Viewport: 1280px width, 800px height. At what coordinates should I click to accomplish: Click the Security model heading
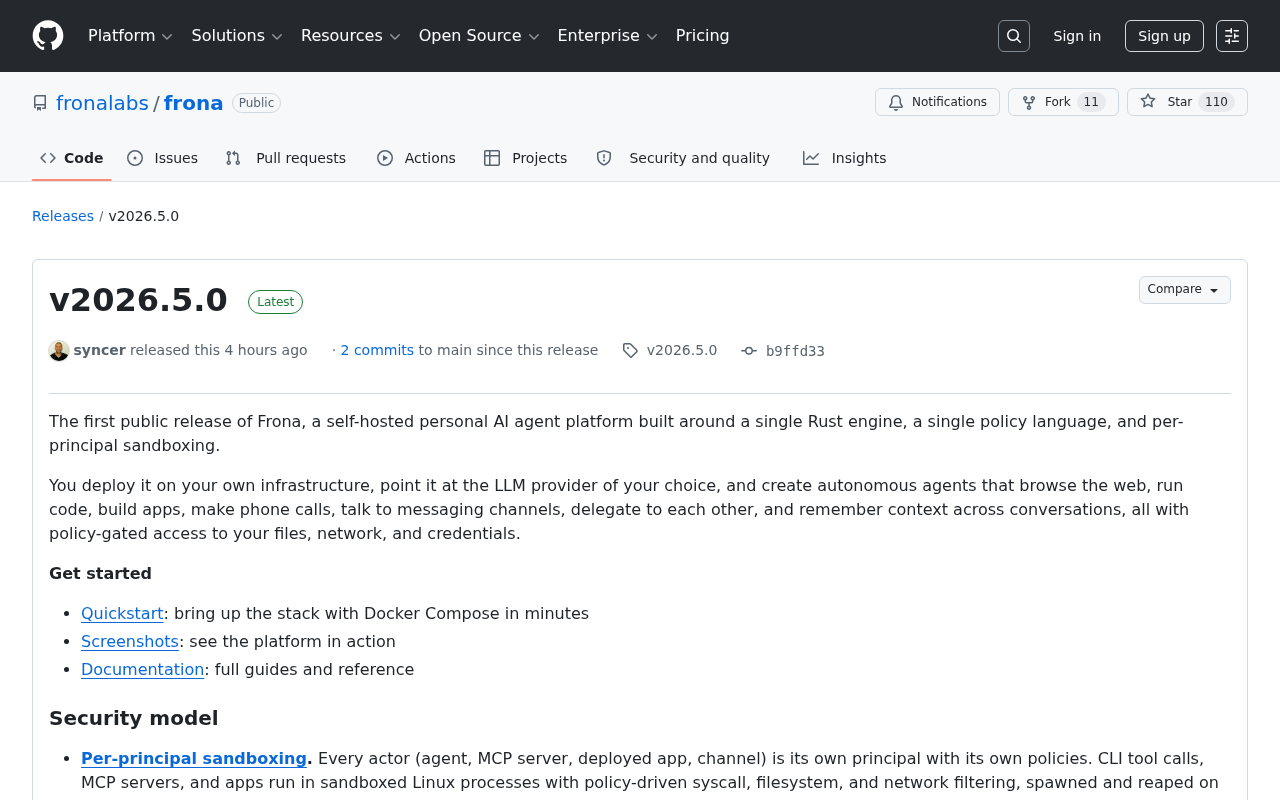(134, 718)
